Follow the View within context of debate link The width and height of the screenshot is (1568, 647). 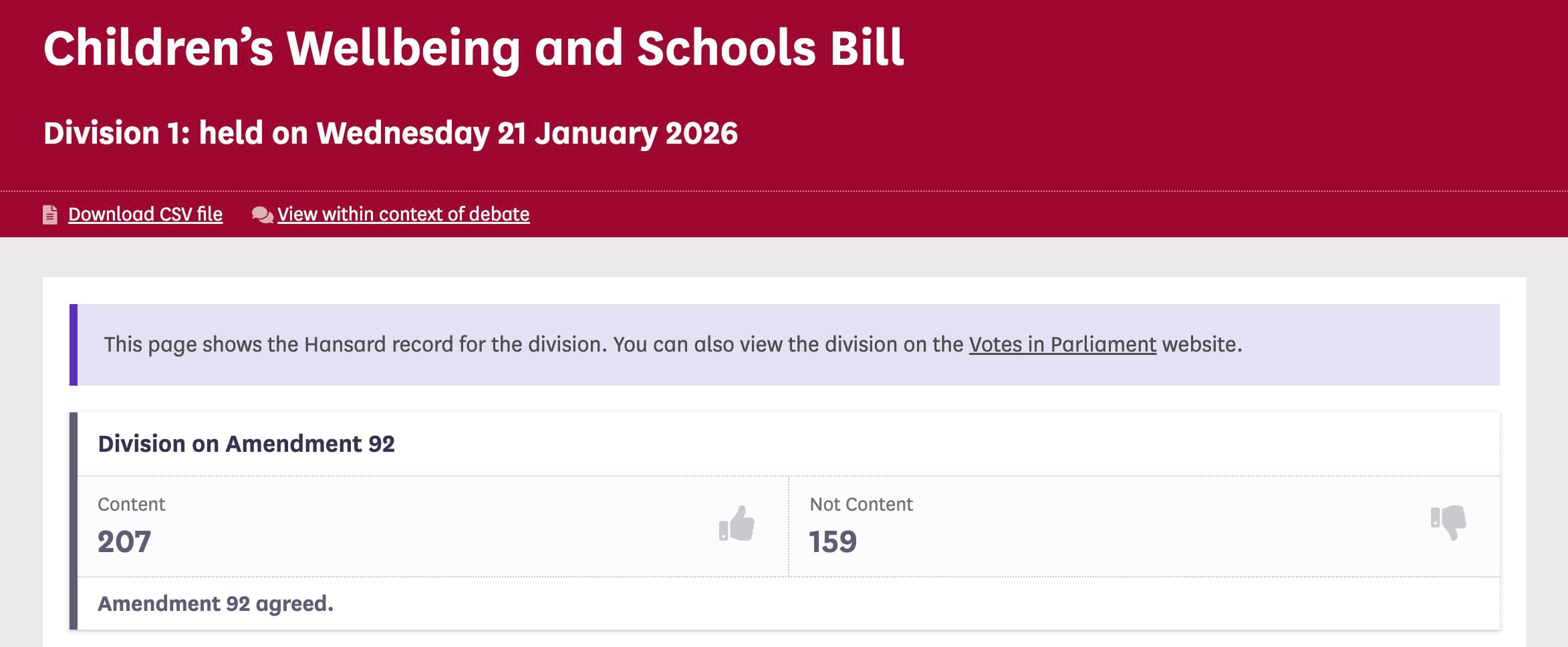coord(402,215)
